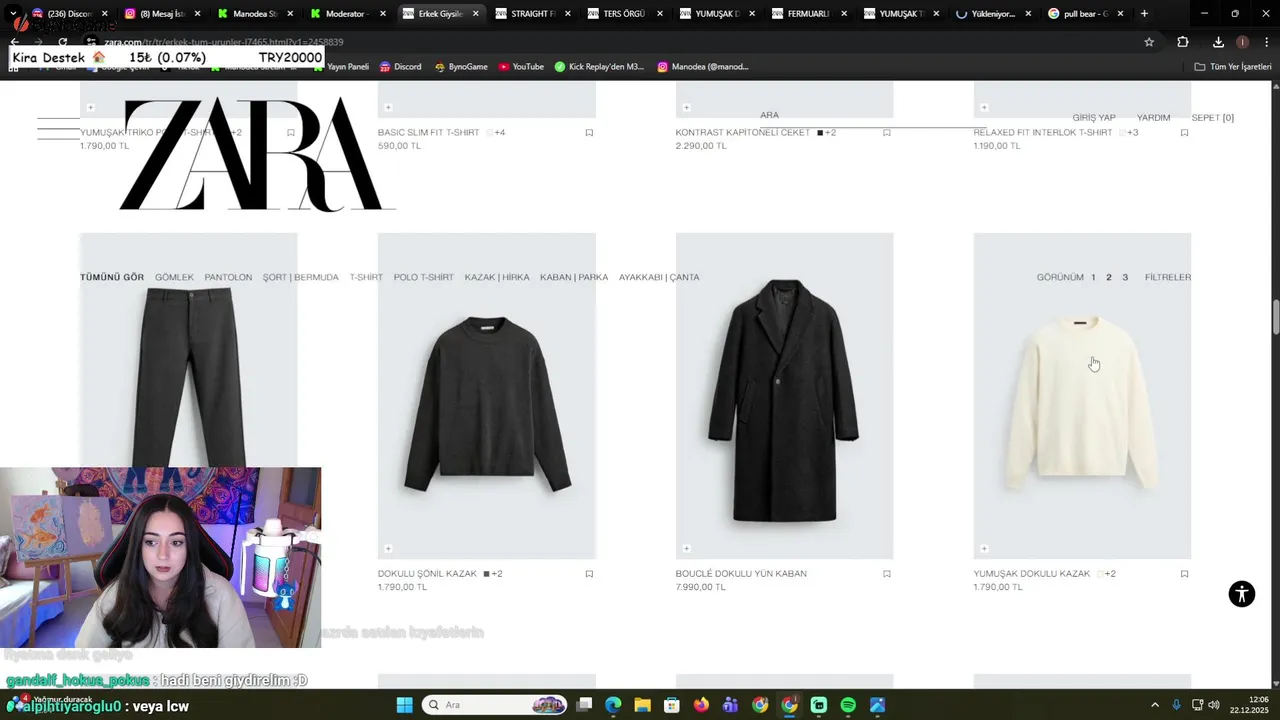Image resolution: width=1280 pixels, height=720 pixels.
Task: Open Bouclé Dokulu Yün Kaban product image
Action: 784,396
